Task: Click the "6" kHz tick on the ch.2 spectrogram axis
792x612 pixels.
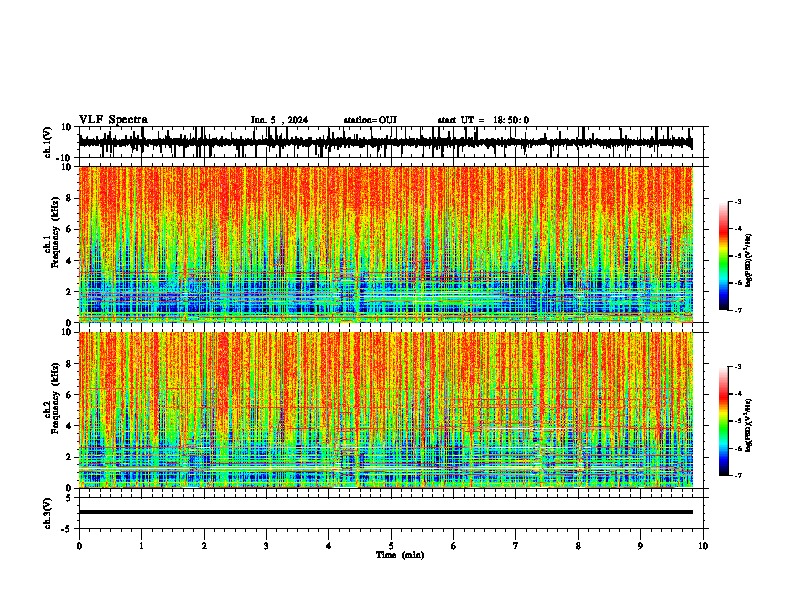Action: (70, 395)
